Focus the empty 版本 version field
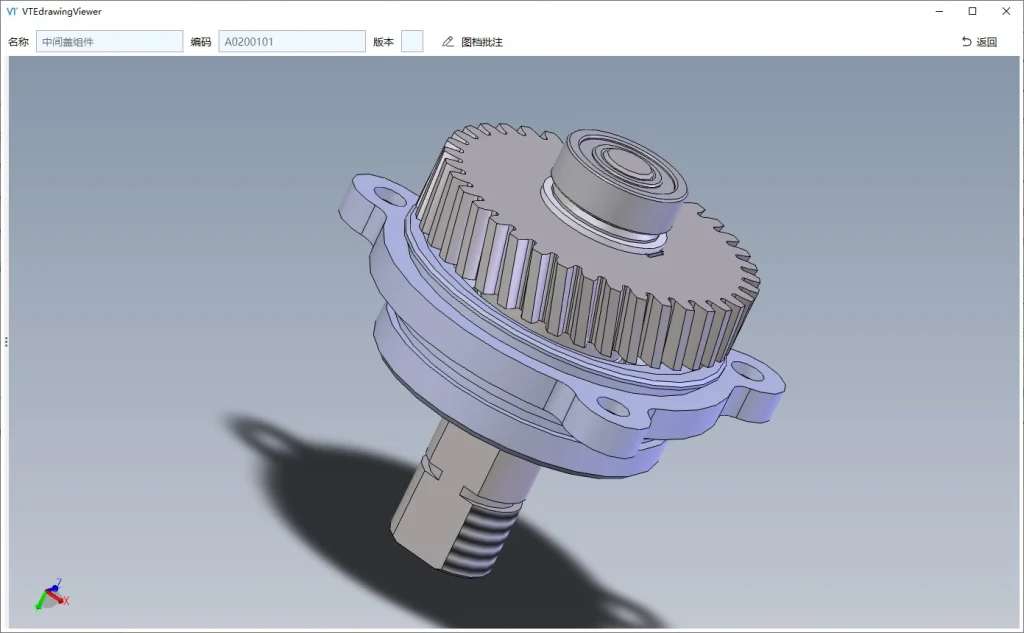 (412, 41)
